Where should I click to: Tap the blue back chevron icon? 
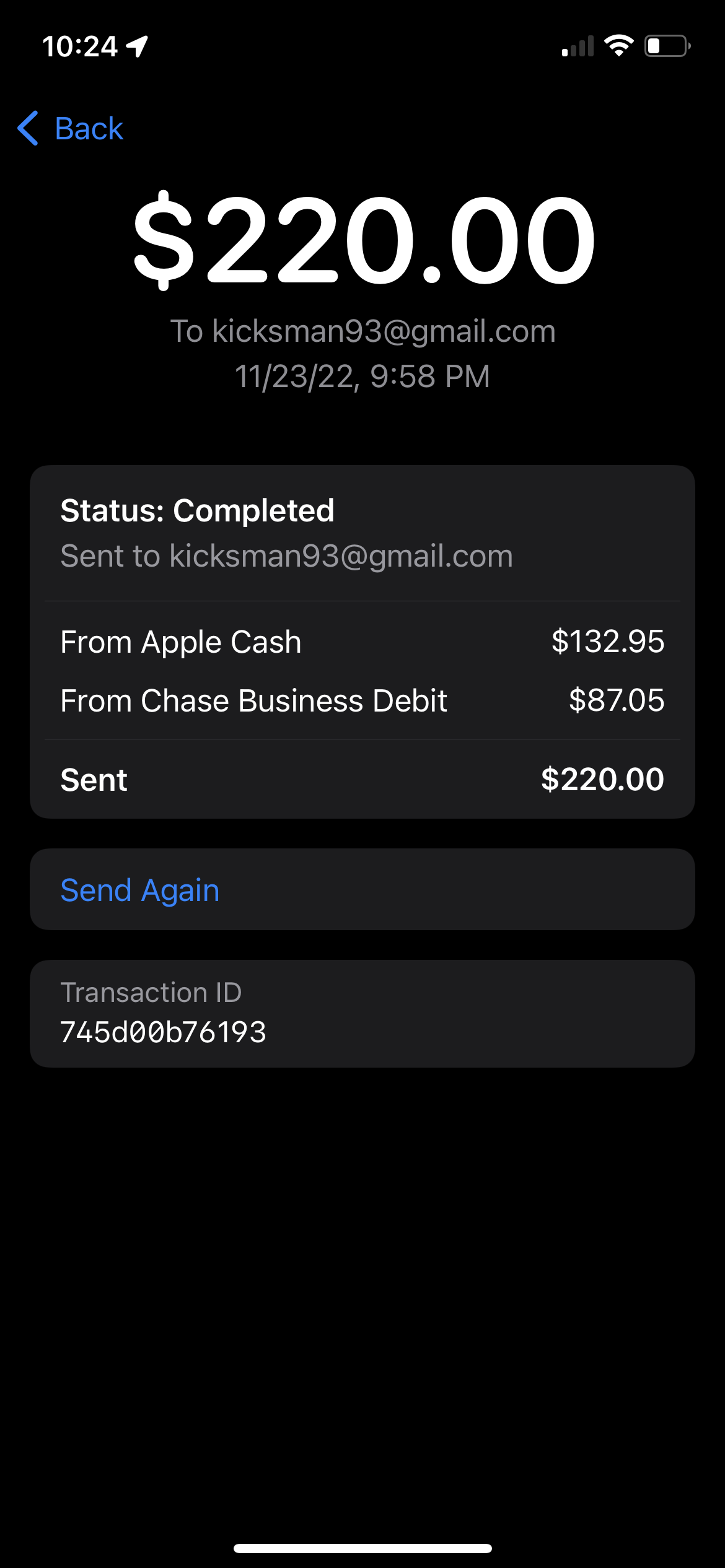[x=28, y=128]
